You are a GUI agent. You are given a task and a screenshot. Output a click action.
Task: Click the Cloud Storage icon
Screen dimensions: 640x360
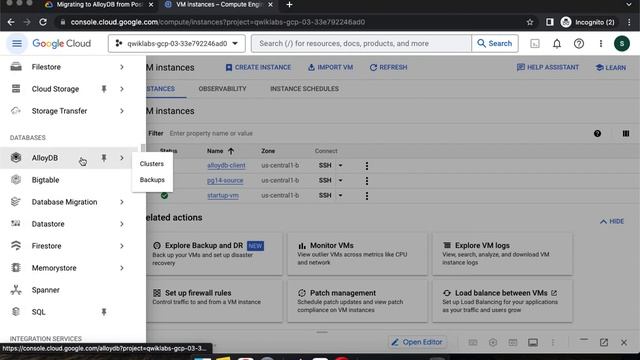pos(16,89)
